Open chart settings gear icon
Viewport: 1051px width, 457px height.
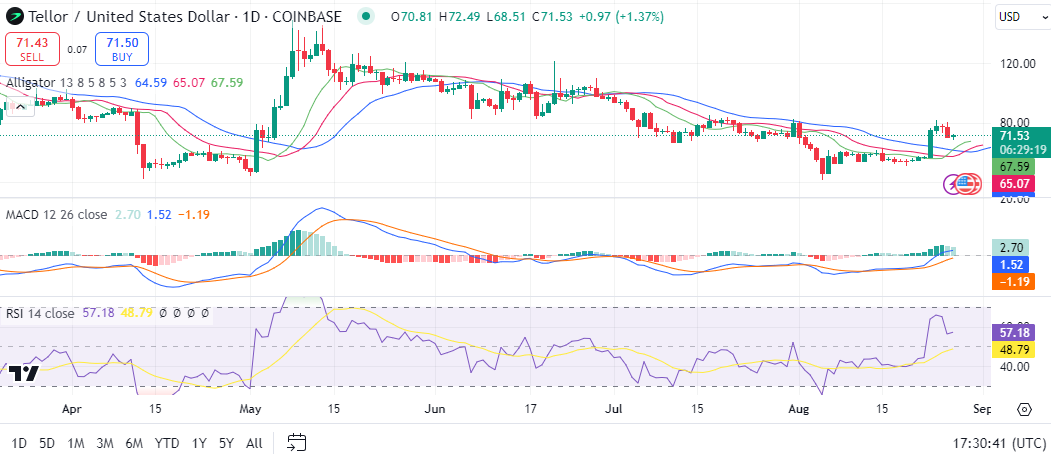(x=1024, y=409)
